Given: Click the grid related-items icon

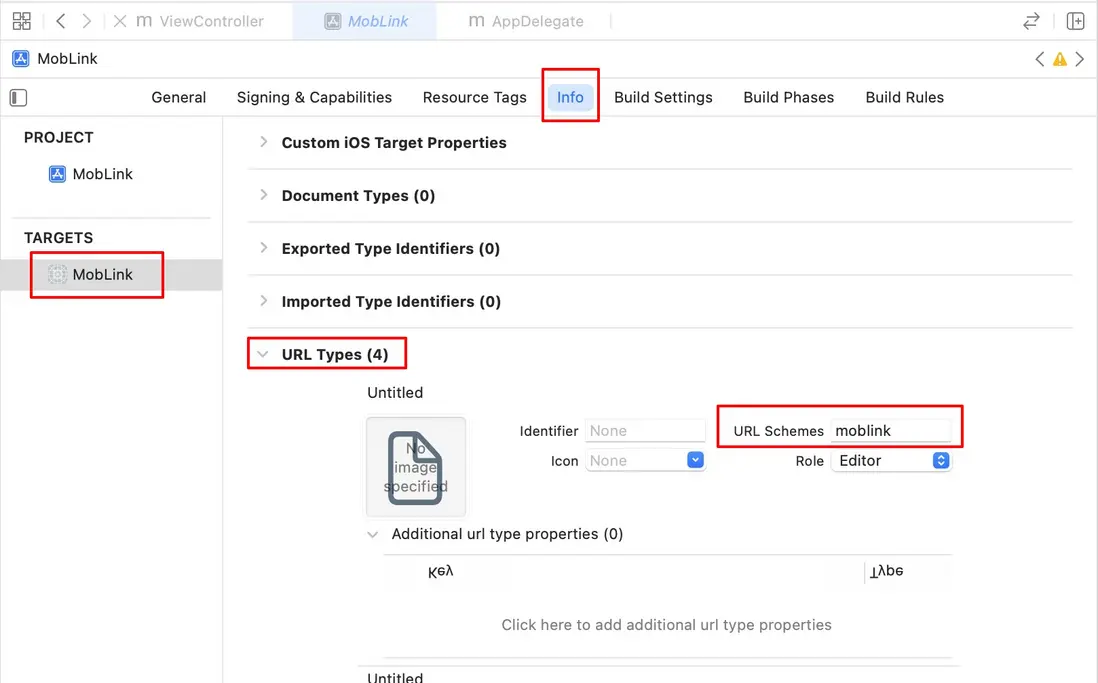Looking at the screenshot, I should (21, 21).
